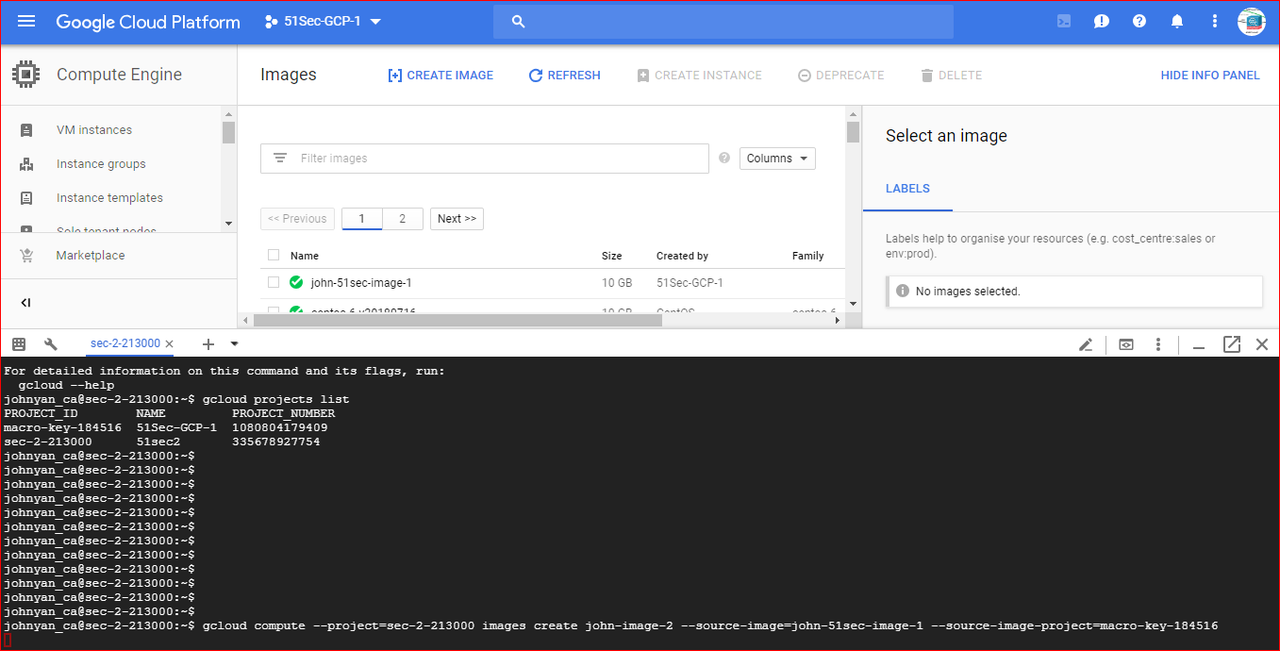Open Instance templates in the sidebar
Image resolution: width=1280 pixels, height=651 pixels.
(110, 198)
